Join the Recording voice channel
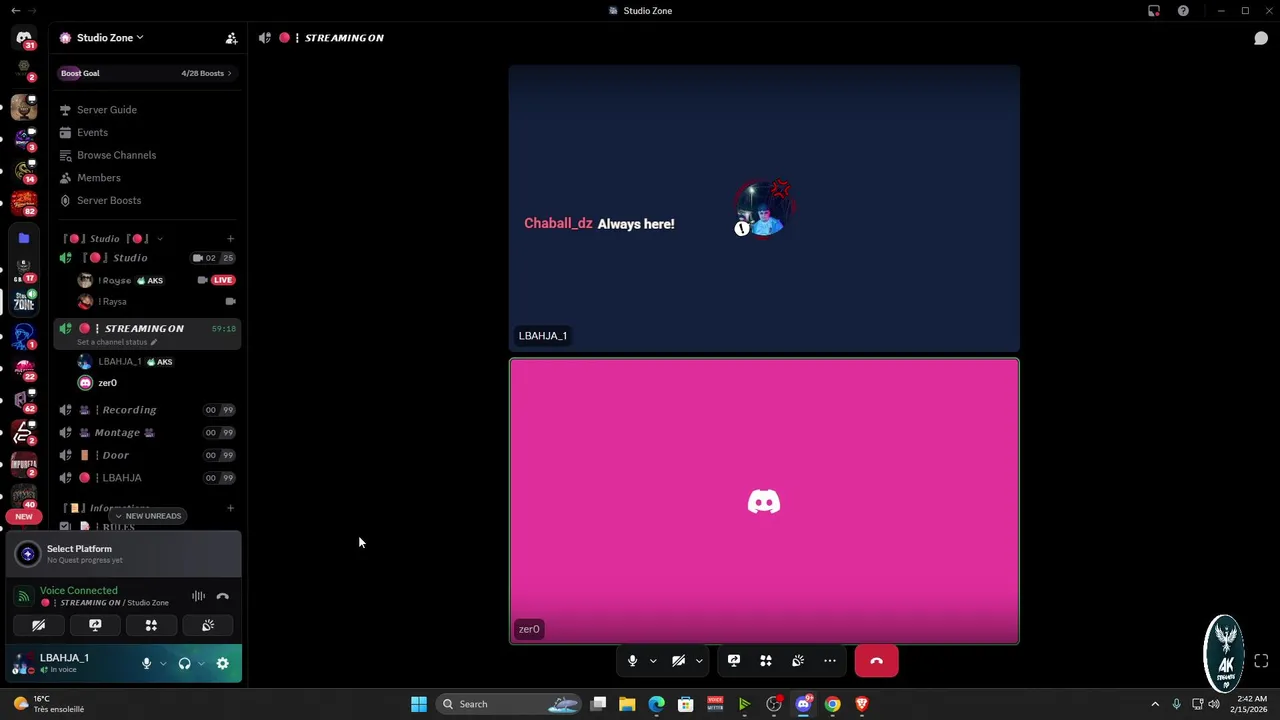The height and width of the screenshot is (720, 1280). coord(146,410)
